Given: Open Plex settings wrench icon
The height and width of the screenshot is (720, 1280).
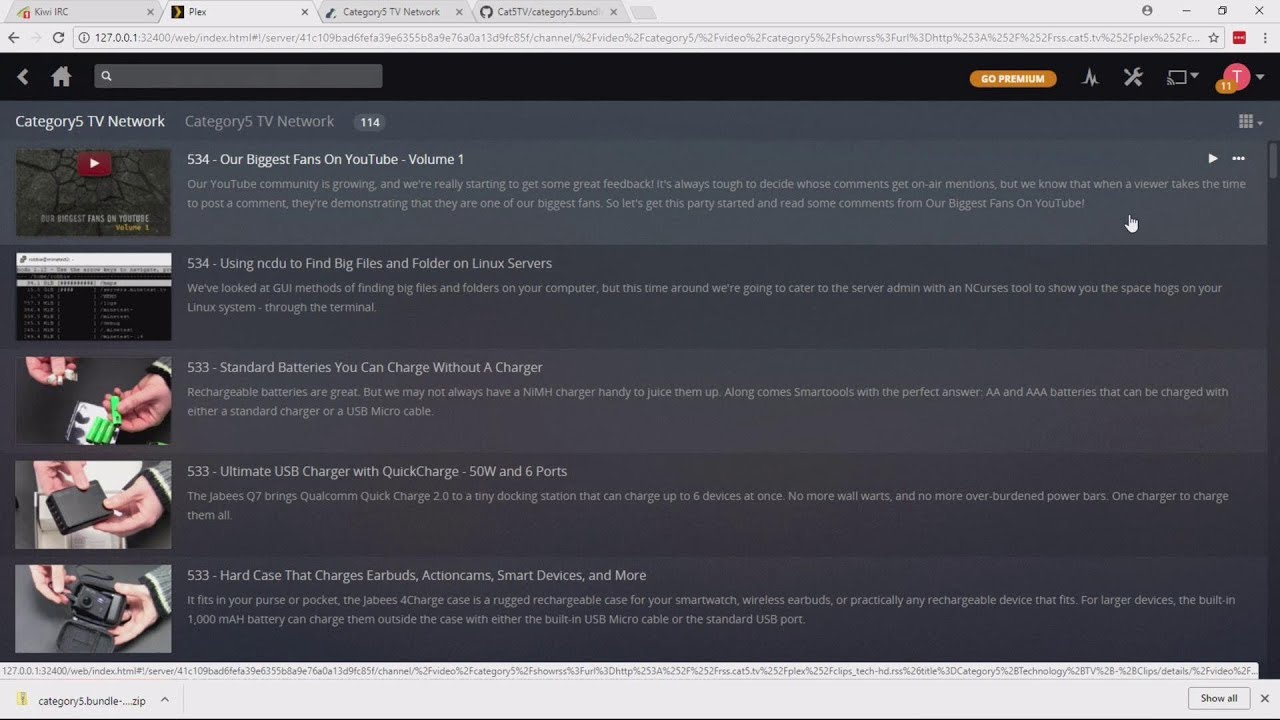Looking at the screenshot, I should point(1133,77).
